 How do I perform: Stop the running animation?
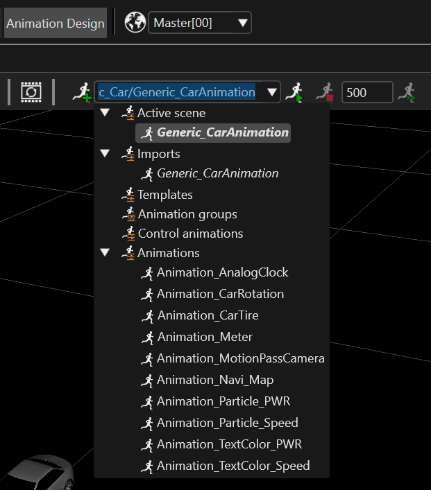[x=325, y=92]
